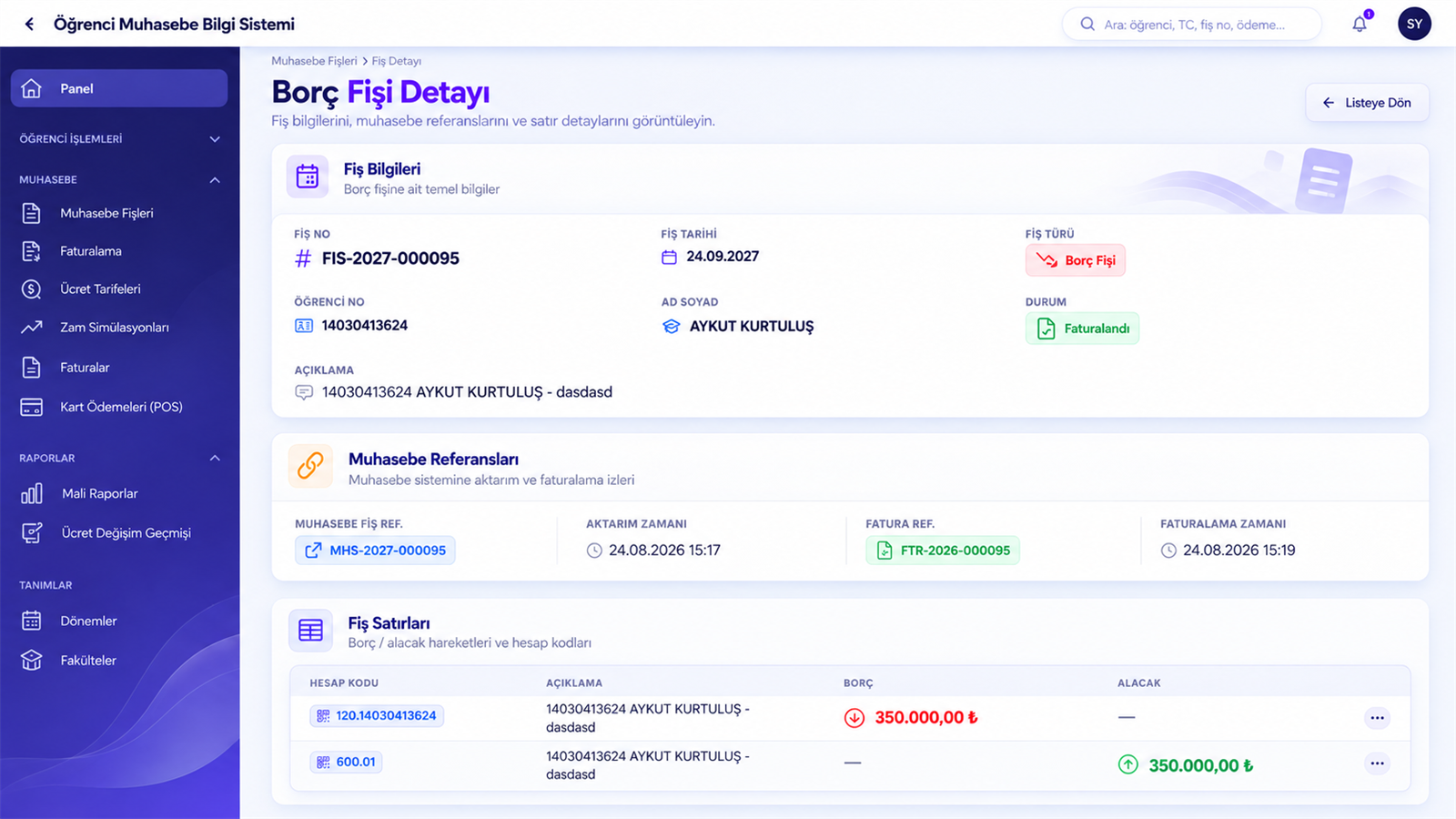Click the Fakülteler graduation cap icon
The image size is (1456, 819).
pyautogui.click(x=32, y=661)
